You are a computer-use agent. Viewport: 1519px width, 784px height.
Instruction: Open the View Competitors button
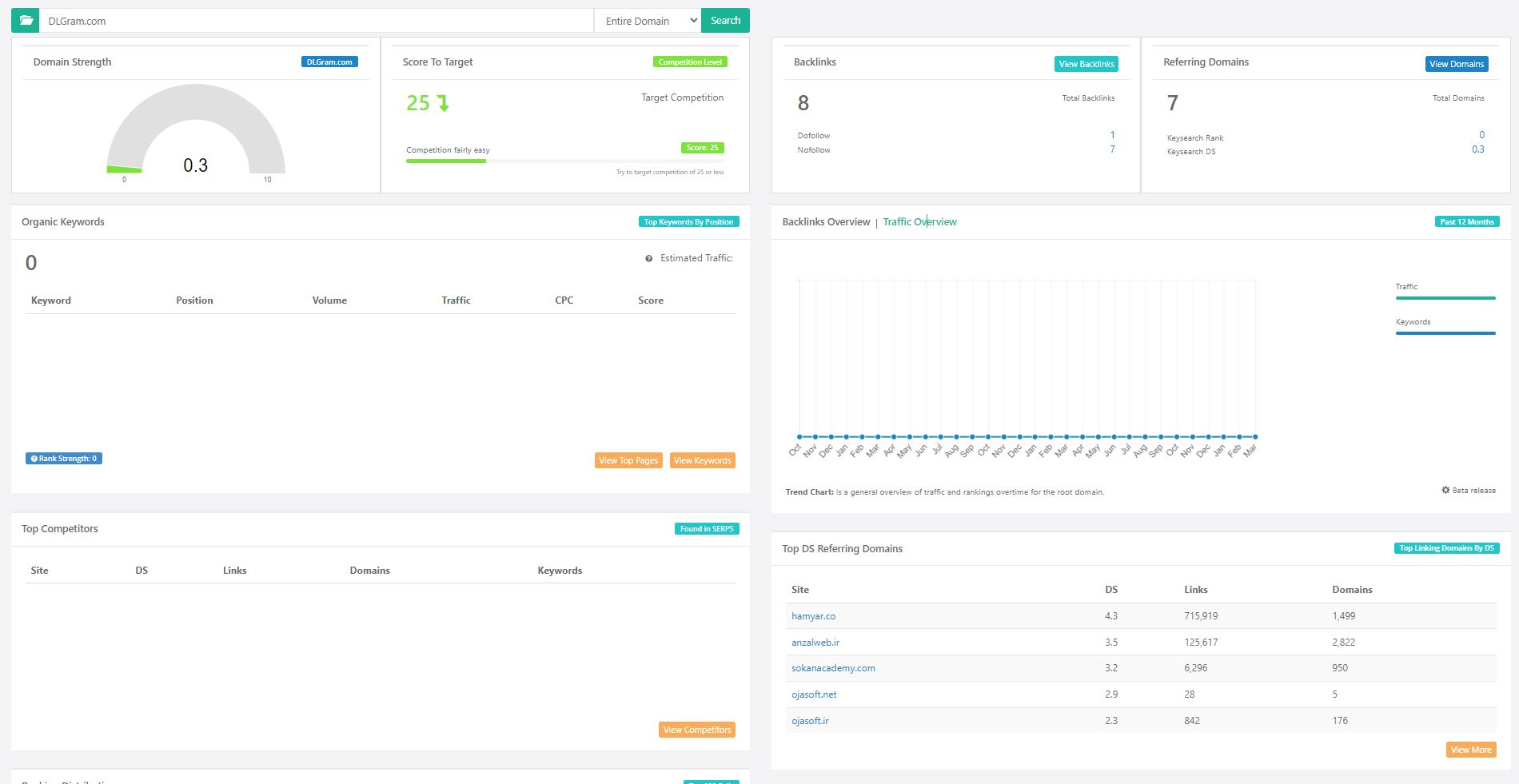coord(697,730)
